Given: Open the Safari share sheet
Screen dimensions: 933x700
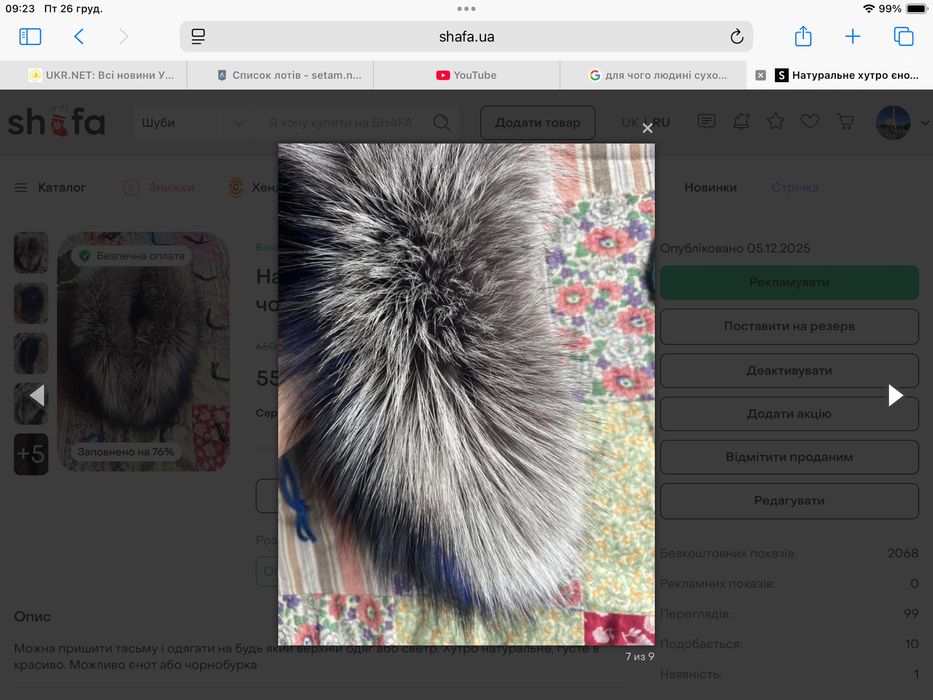Looking at the screenshot, I should point(803,36).
